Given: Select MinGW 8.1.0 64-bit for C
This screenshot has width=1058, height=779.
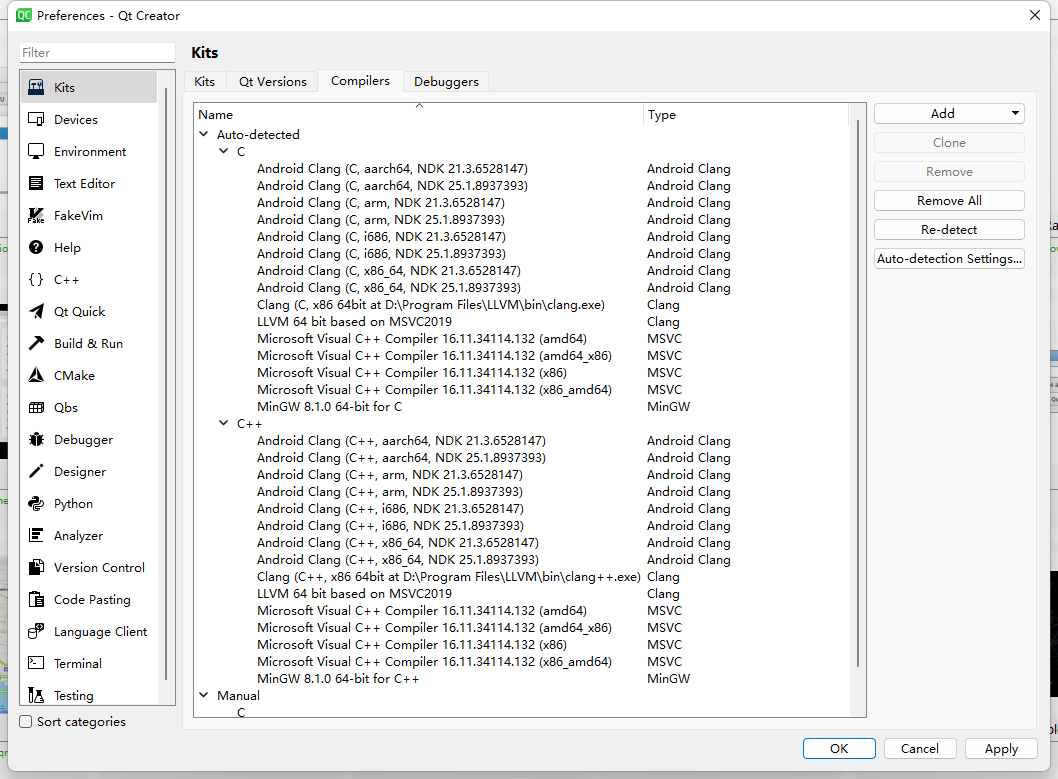Looking at the screenshot, I should point(329,406).
